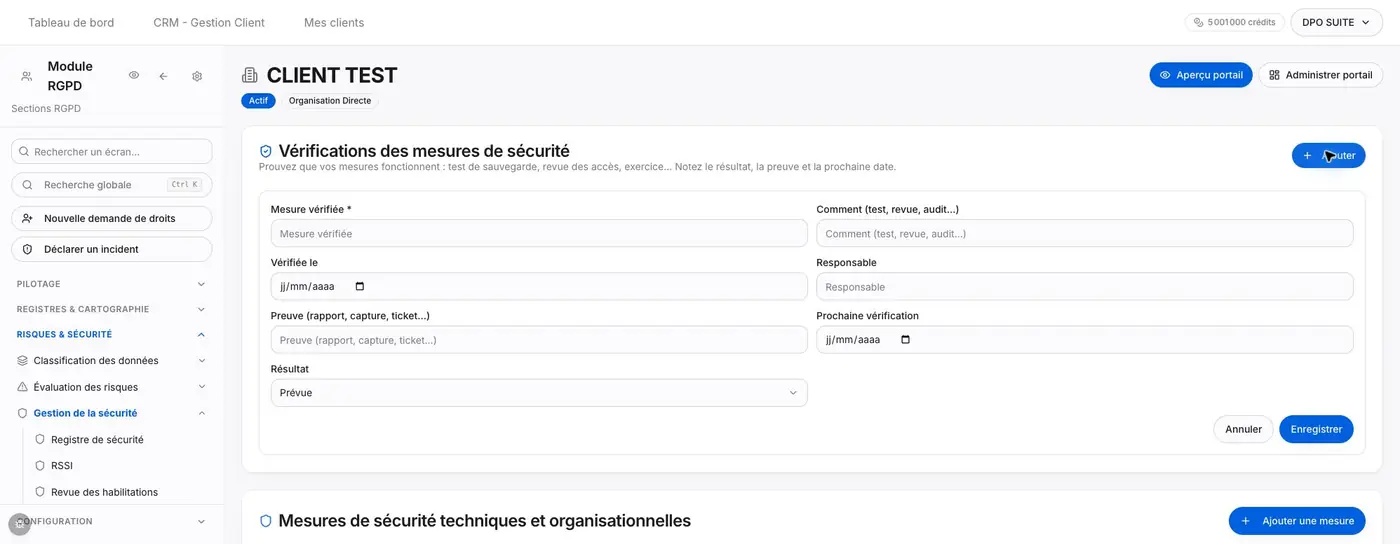Viewport: 1400px width, 544px height.
Task: Focus the Responsable input field
Action: [x=1085, y=286]
